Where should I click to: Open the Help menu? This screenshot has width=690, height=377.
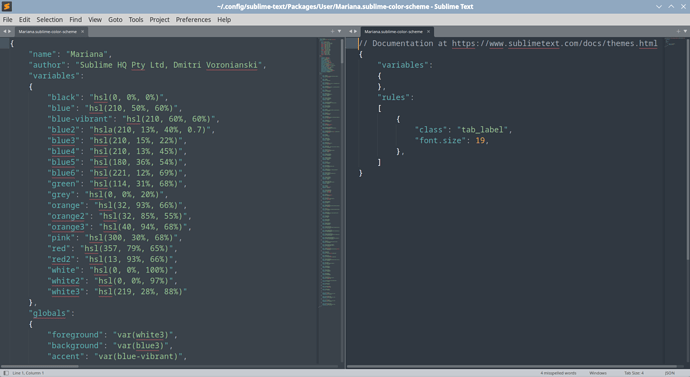click(224, 19)
